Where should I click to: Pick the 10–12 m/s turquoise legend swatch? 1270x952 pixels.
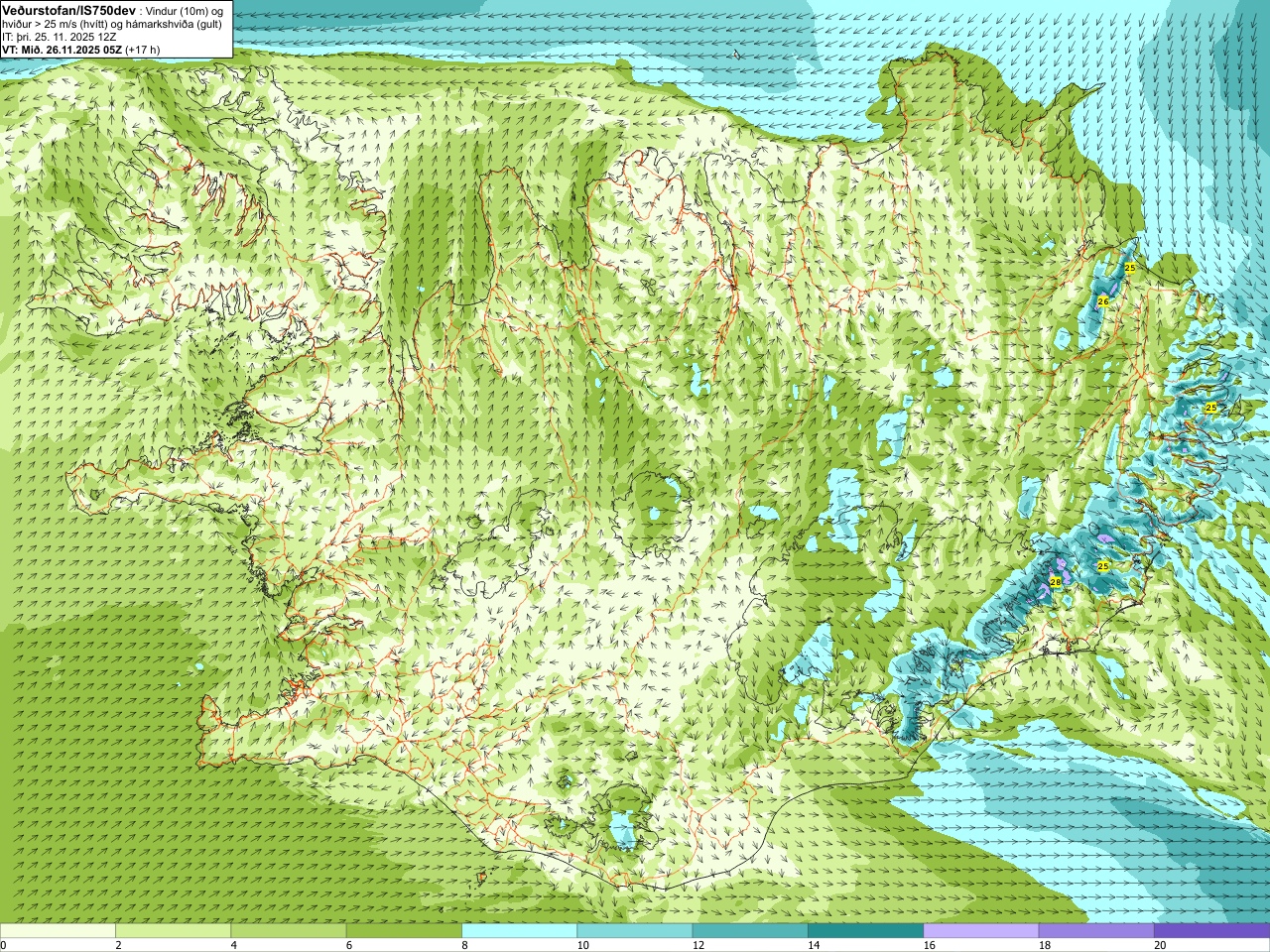(634, 930)
